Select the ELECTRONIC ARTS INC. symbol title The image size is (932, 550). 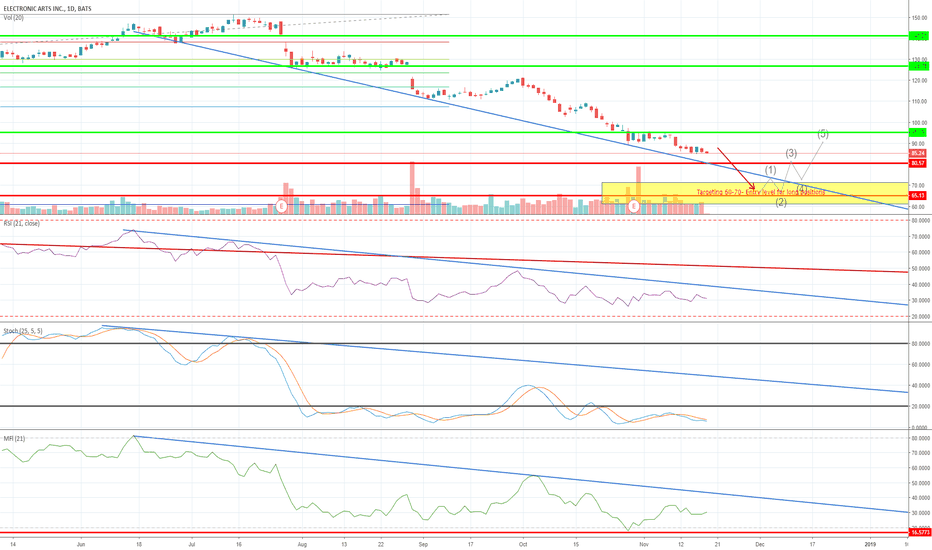point(48,9)
